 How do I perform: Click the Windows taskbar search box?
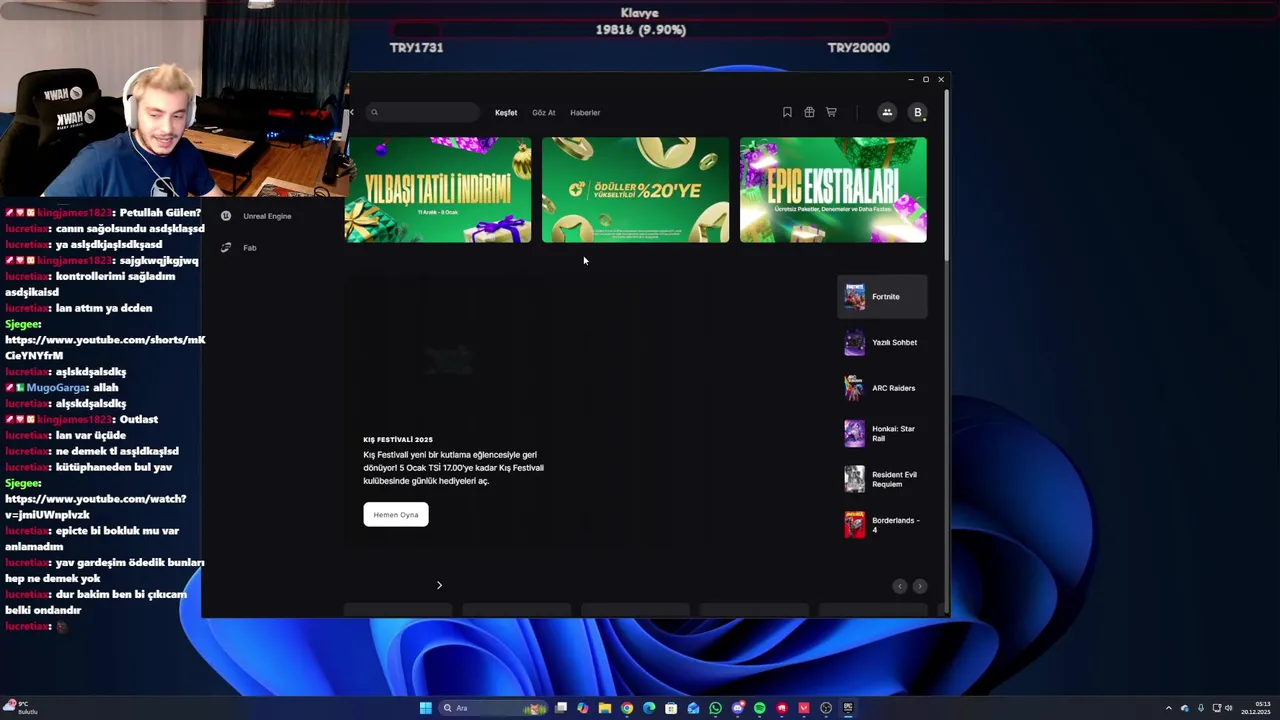click(x=493, y=708)
